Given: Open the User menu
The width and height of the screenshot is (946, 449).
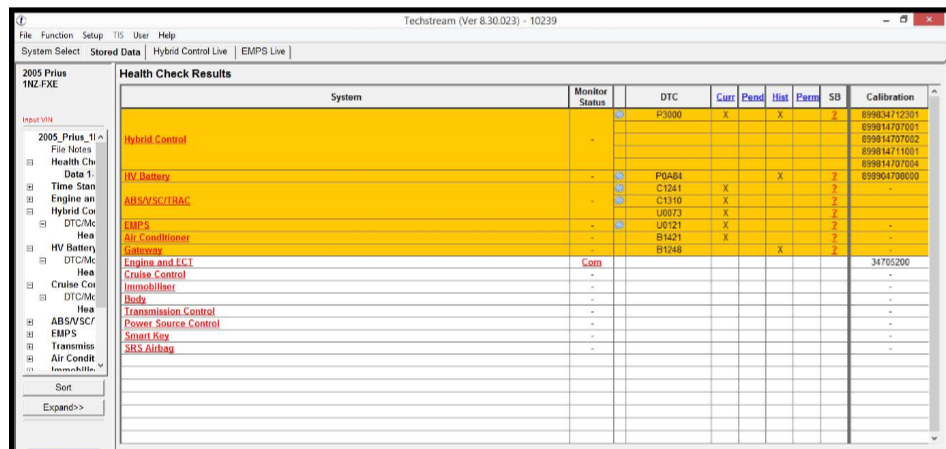Looking at the screenshot, I should (141, 36).
